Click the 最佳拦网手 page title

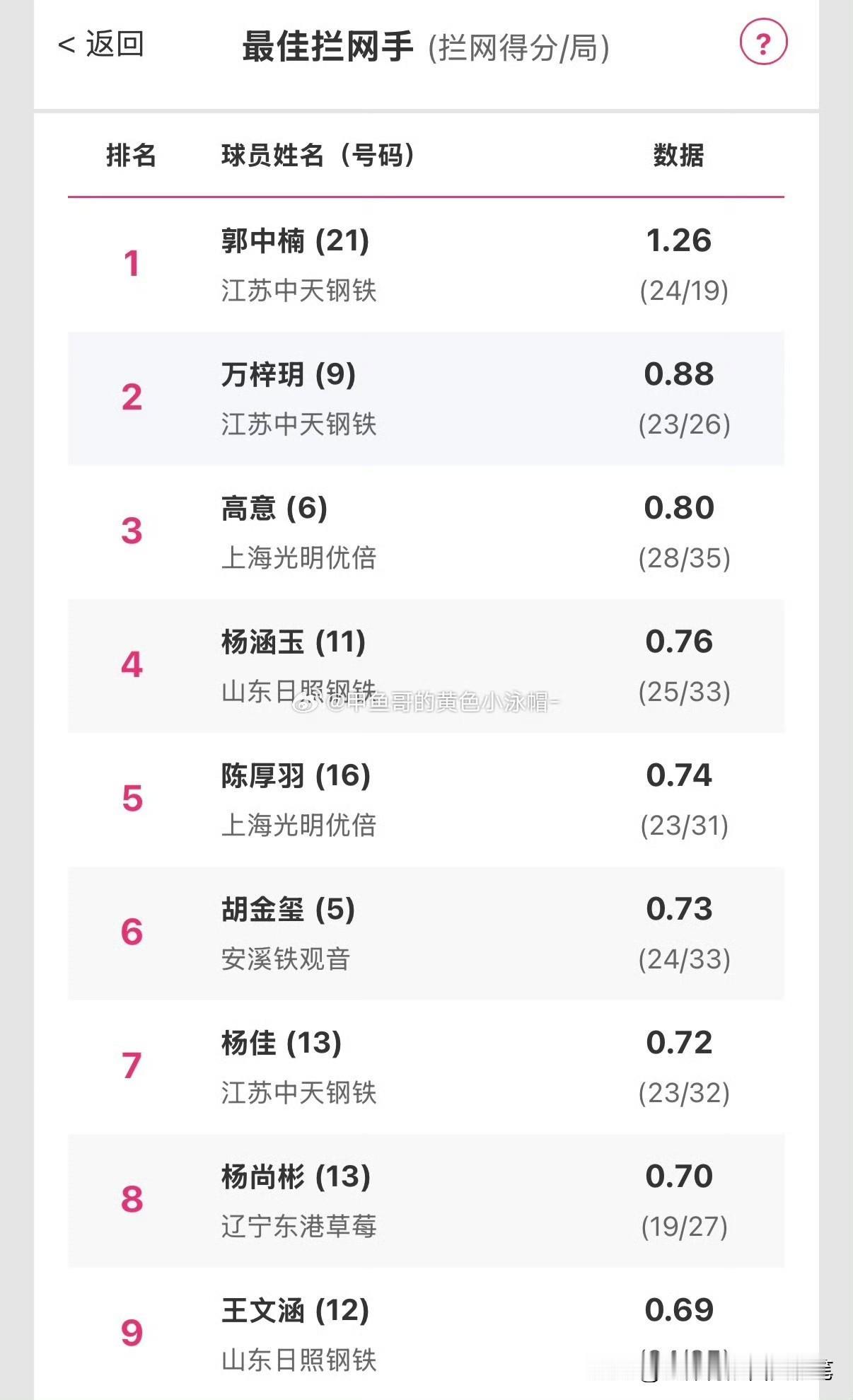[327, 47]
